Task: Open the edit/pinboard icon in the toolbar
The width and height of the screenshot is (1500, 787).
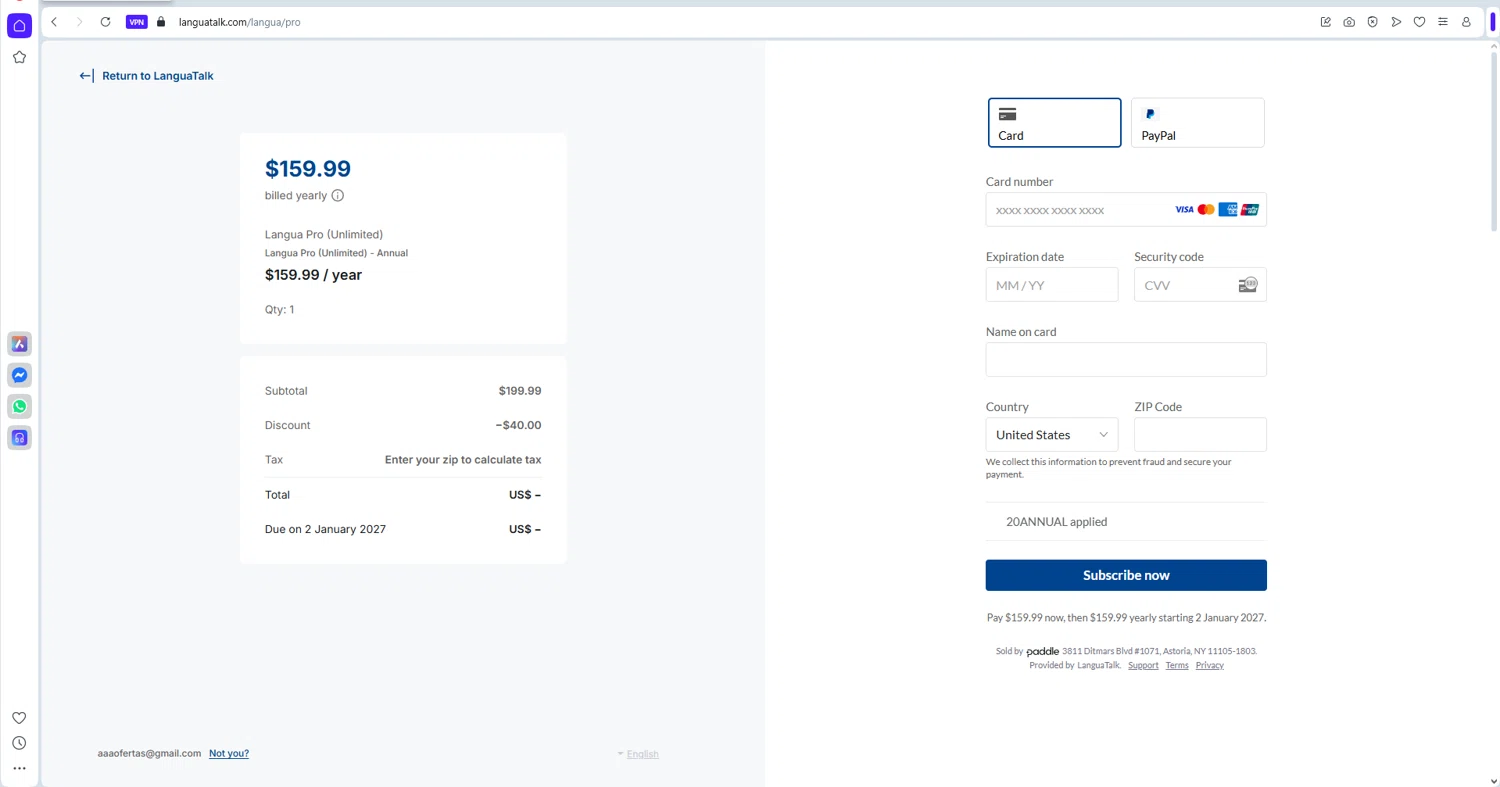Action: [x=1326, y=22]
